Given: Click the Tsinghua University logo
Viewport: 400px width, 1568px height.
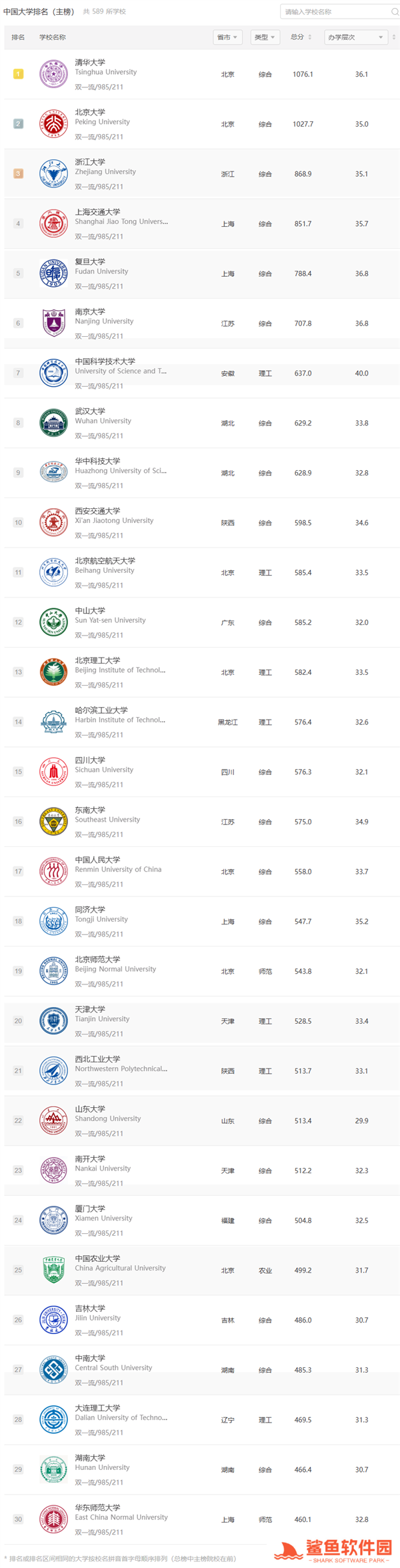Looking at the screenshot, I should coord(53,74).
